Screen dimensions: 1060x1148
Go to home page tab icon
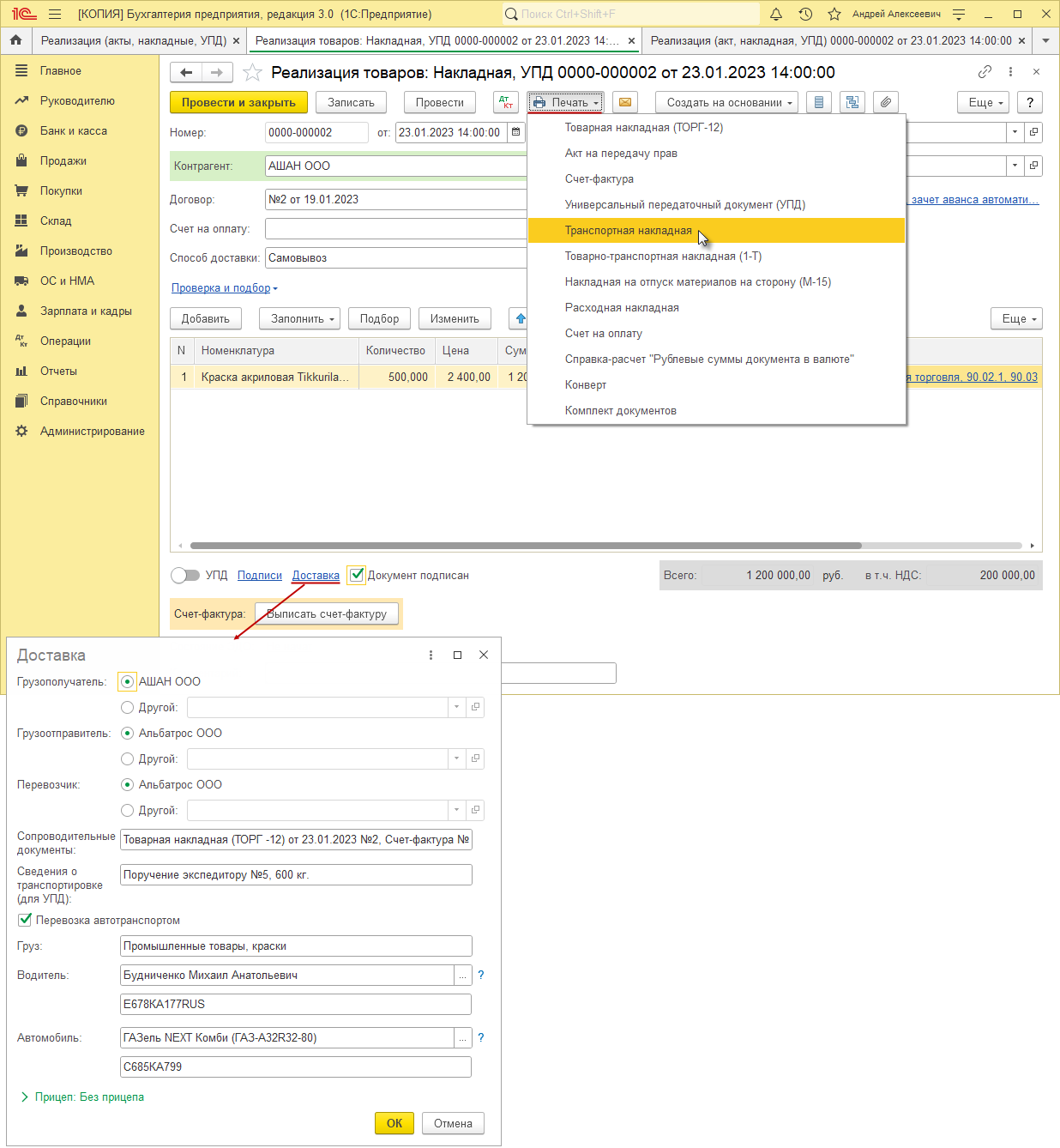coord(15,40)
